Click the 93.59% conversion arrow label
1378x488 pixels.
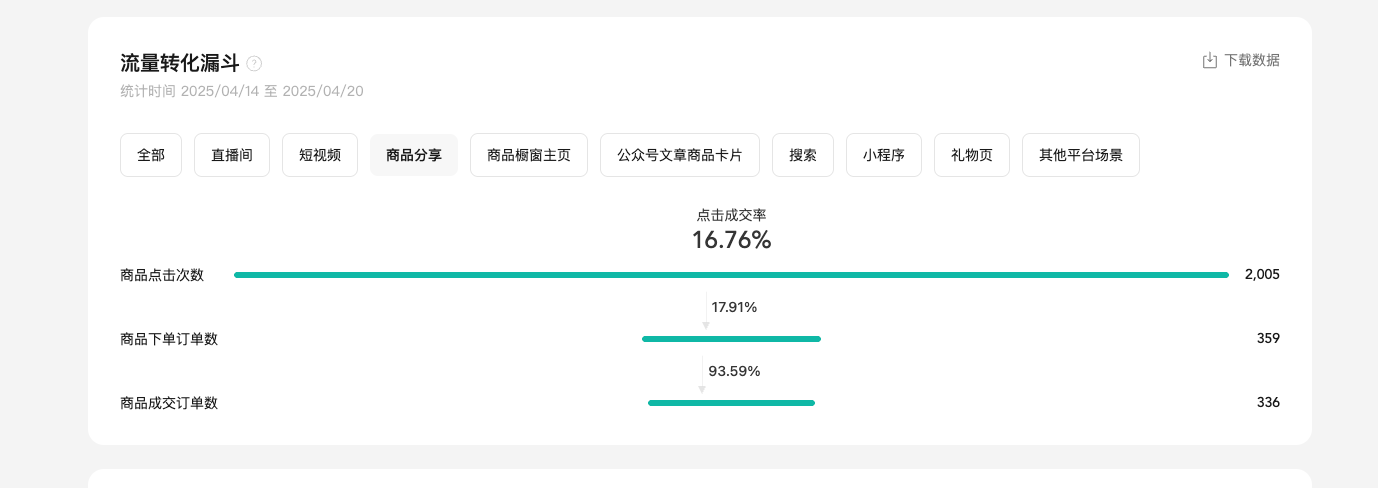[734, 371]
